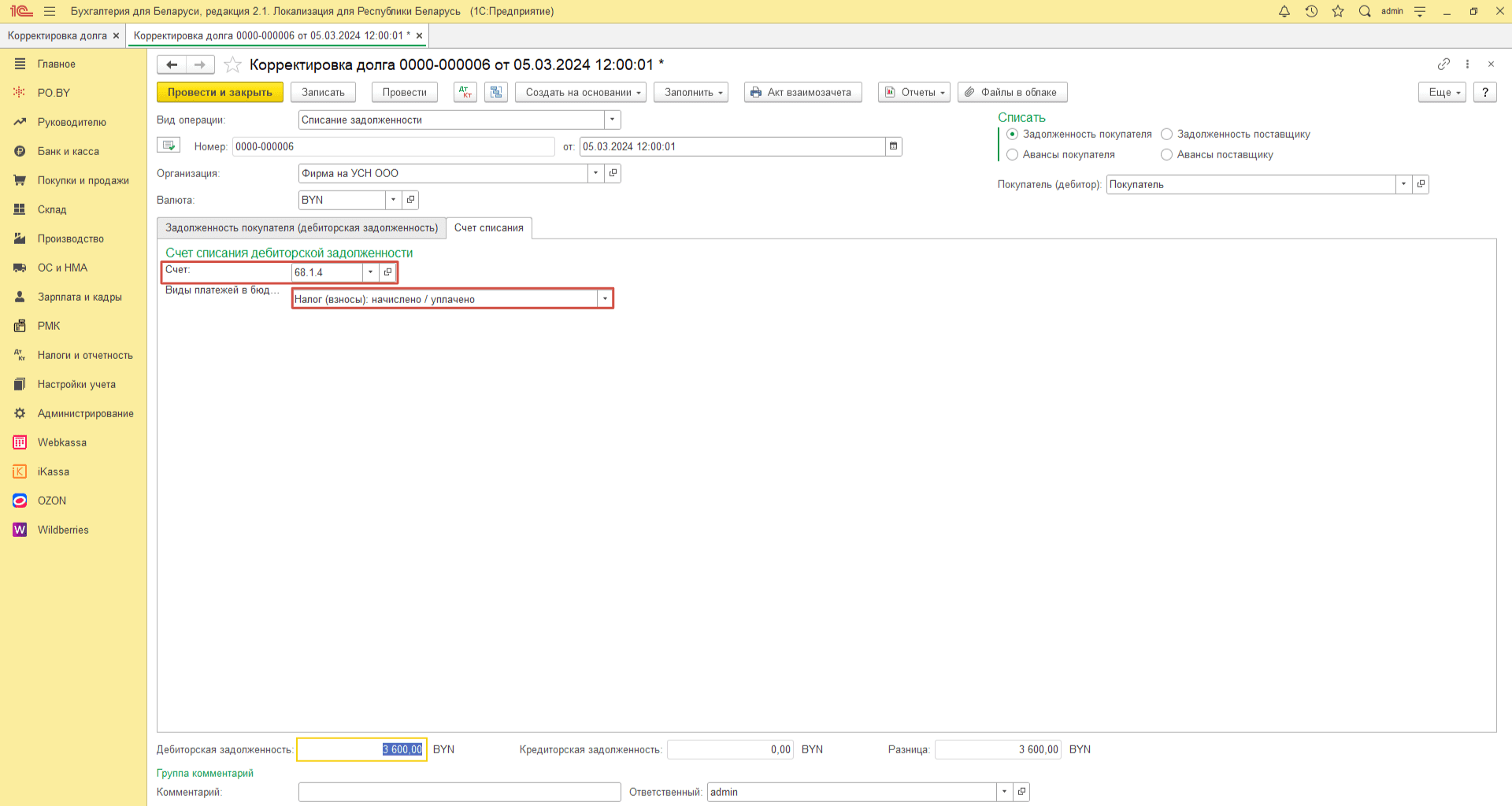The height and width of the screenshot is (806, 1512).
Task: Open history clock icon
Action: pos(1311,11)
